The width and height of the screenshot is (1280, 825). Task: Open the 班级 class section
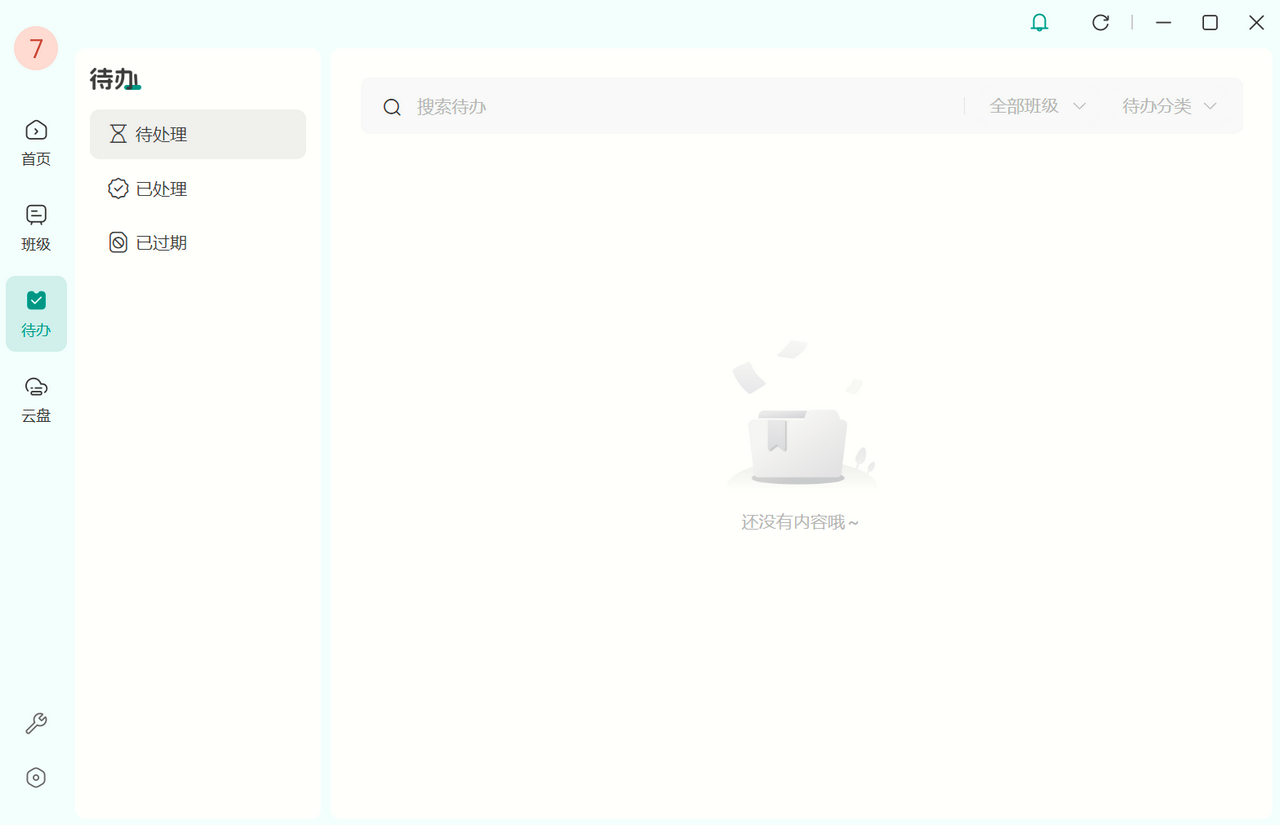(36, 228)
